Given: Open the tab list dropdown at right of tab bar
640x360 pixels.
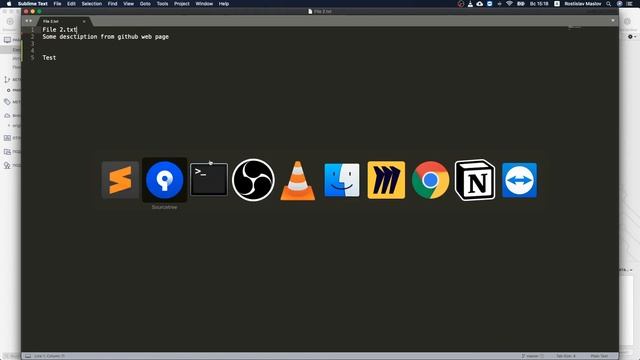Looking at the screenshot, I should (x=613, y=20).
